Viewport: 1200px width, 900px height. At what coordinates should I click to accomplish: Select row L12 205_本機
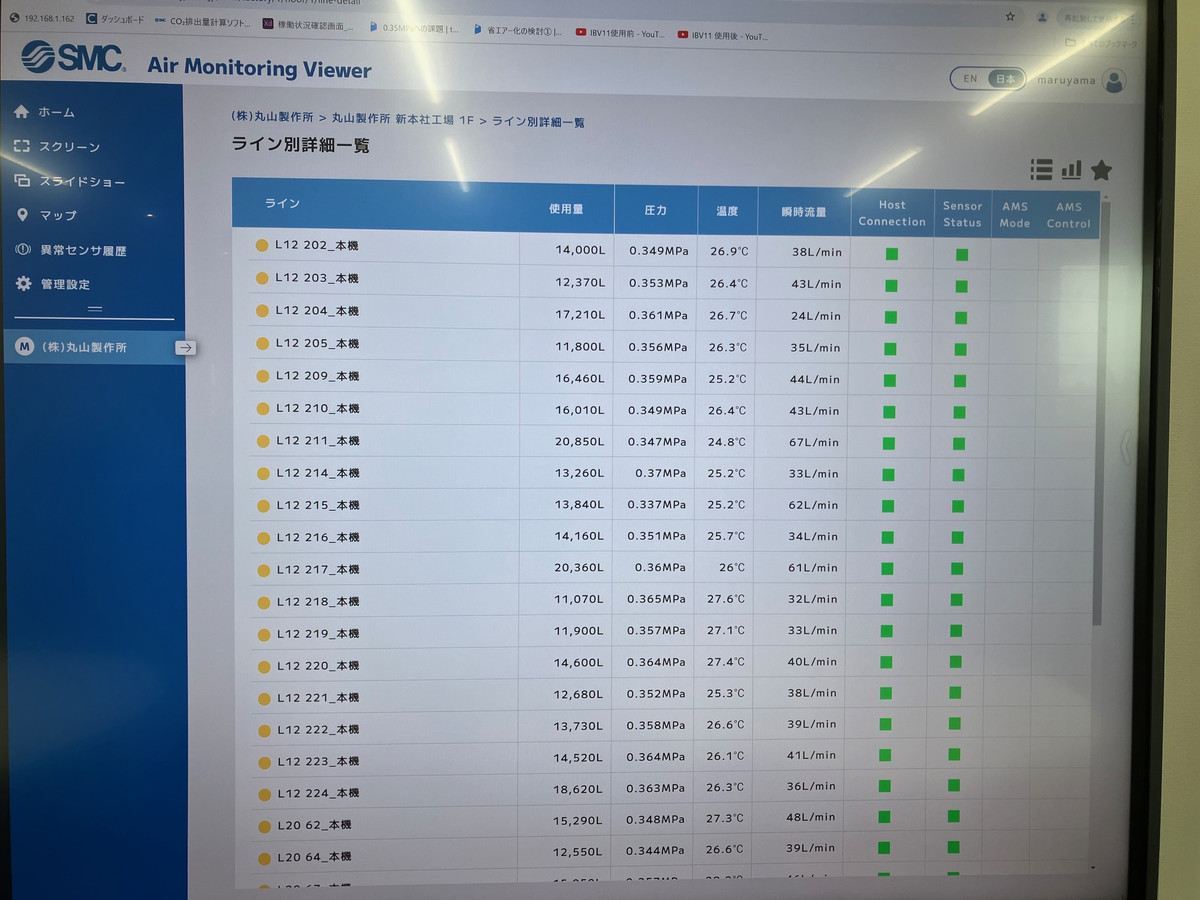coord(671,345)
